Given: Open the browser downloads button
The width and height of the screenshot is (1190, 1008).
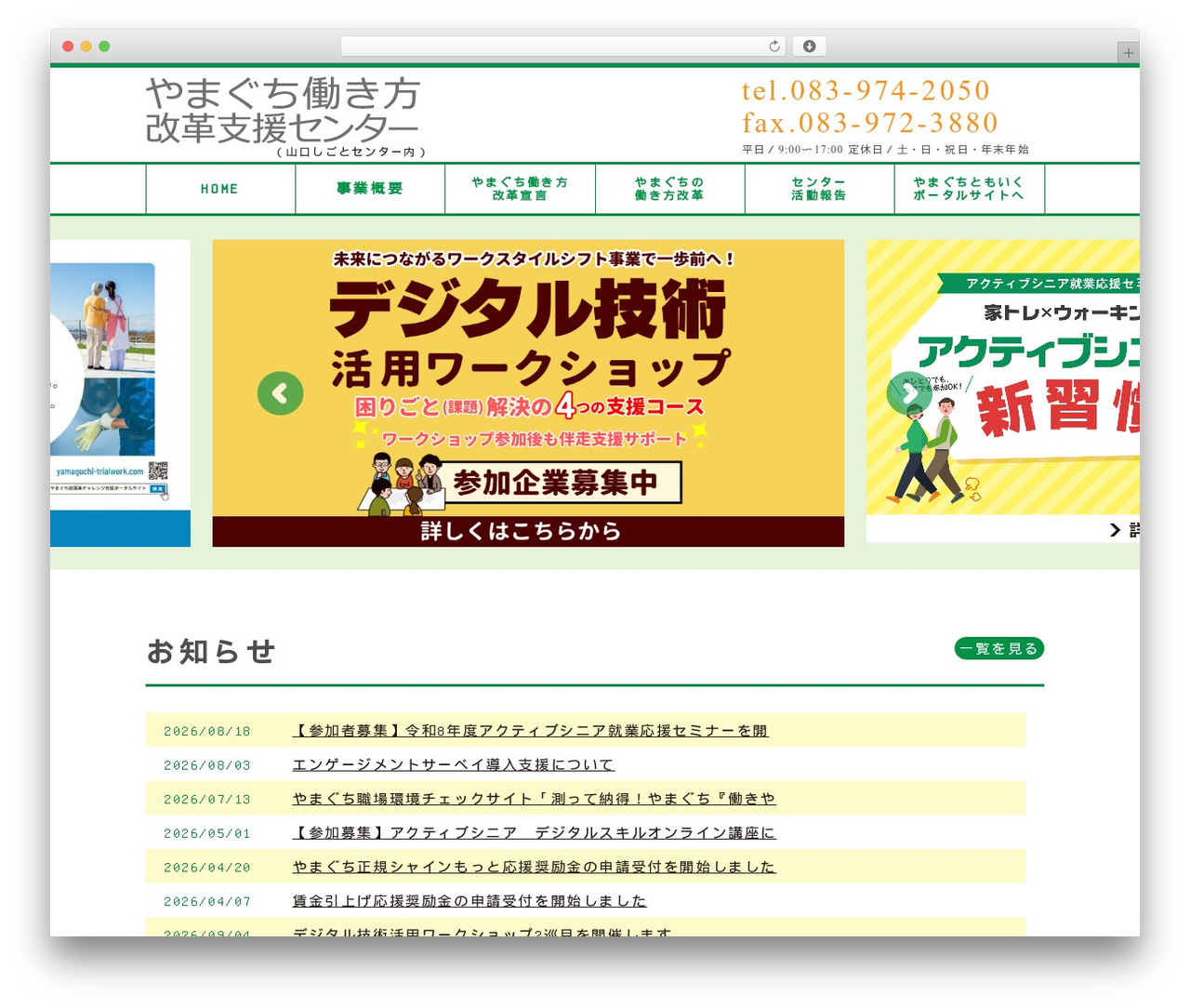Looking at the screenshot, I should pyautogui.click(x=809, y=46).
